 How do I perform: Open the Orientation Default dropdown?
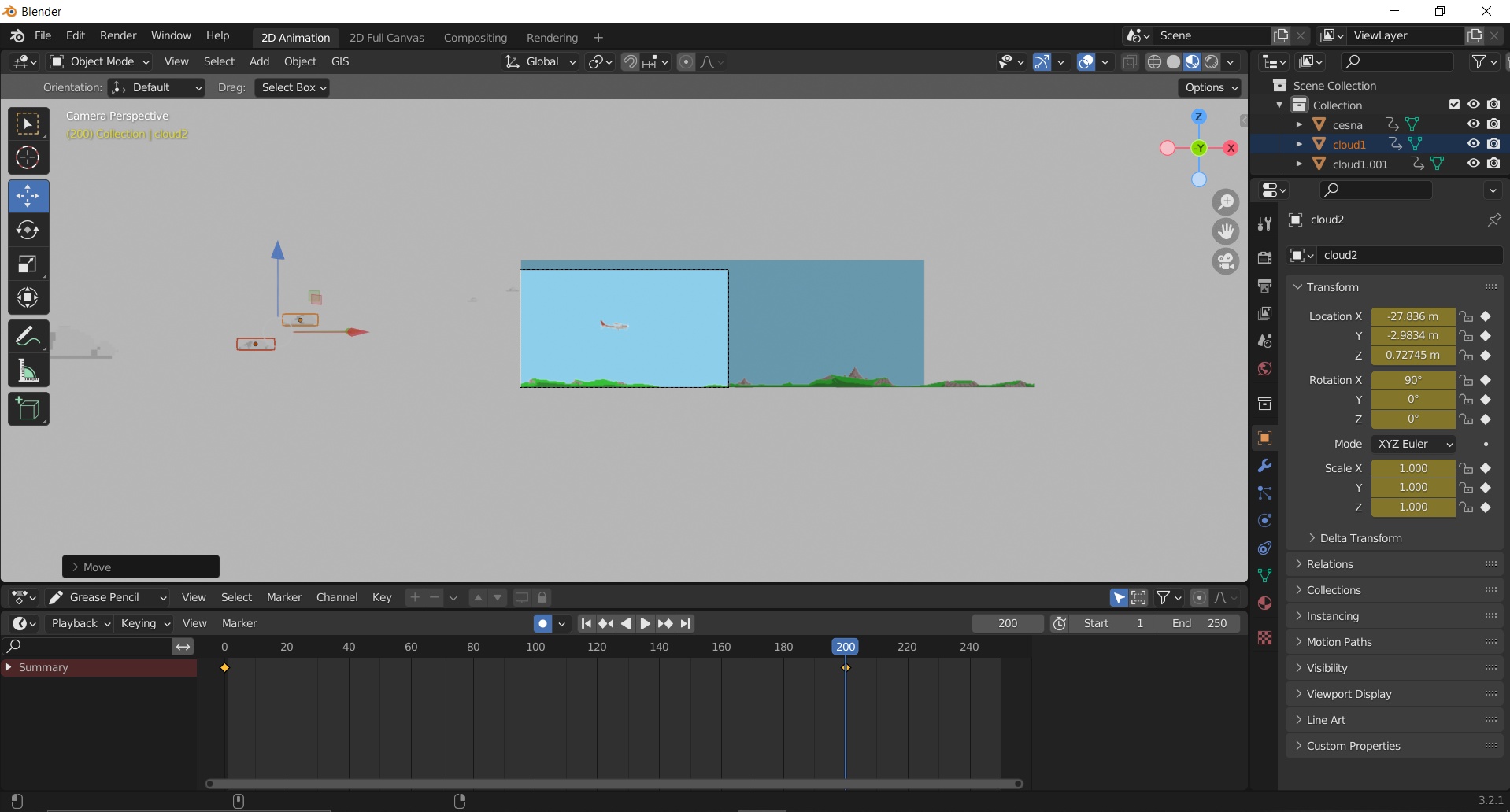click(157, 87)
